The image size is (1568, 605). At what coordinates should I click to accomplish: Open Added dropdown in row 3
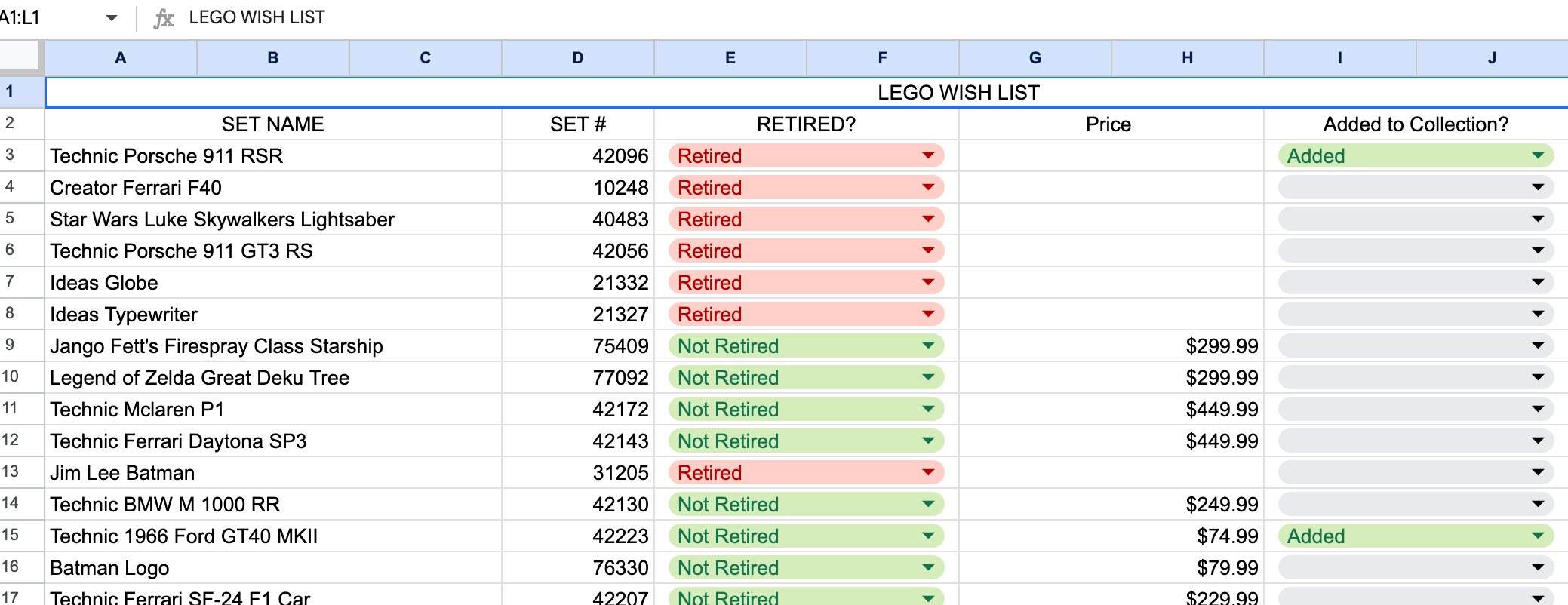1537,156
